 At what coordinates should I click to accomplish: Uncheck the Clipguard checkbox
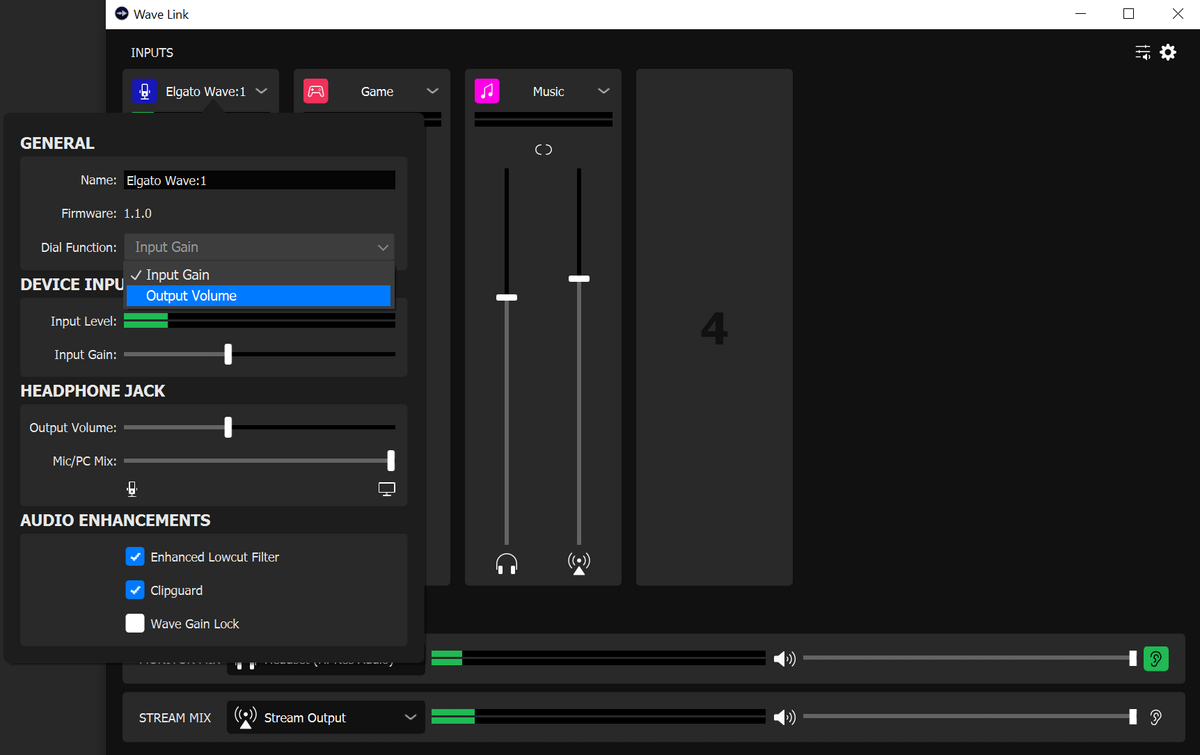tap(135, 590)
